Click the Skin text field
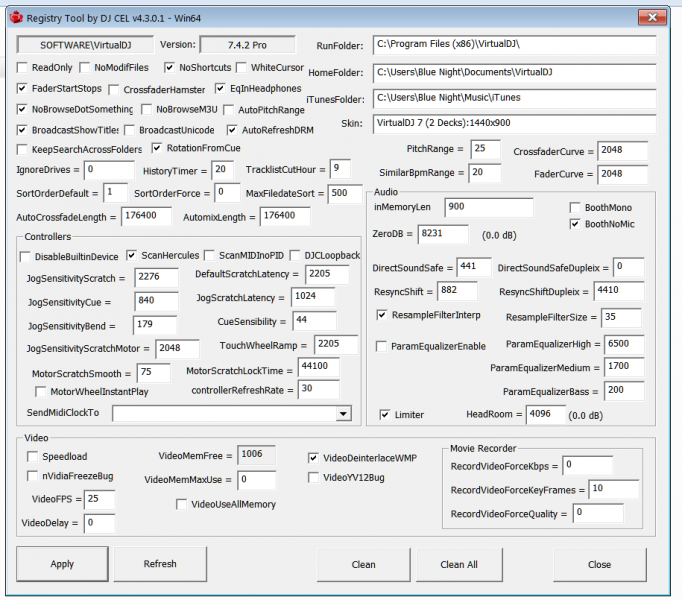The image size is (682, 600). click(513, 123)
